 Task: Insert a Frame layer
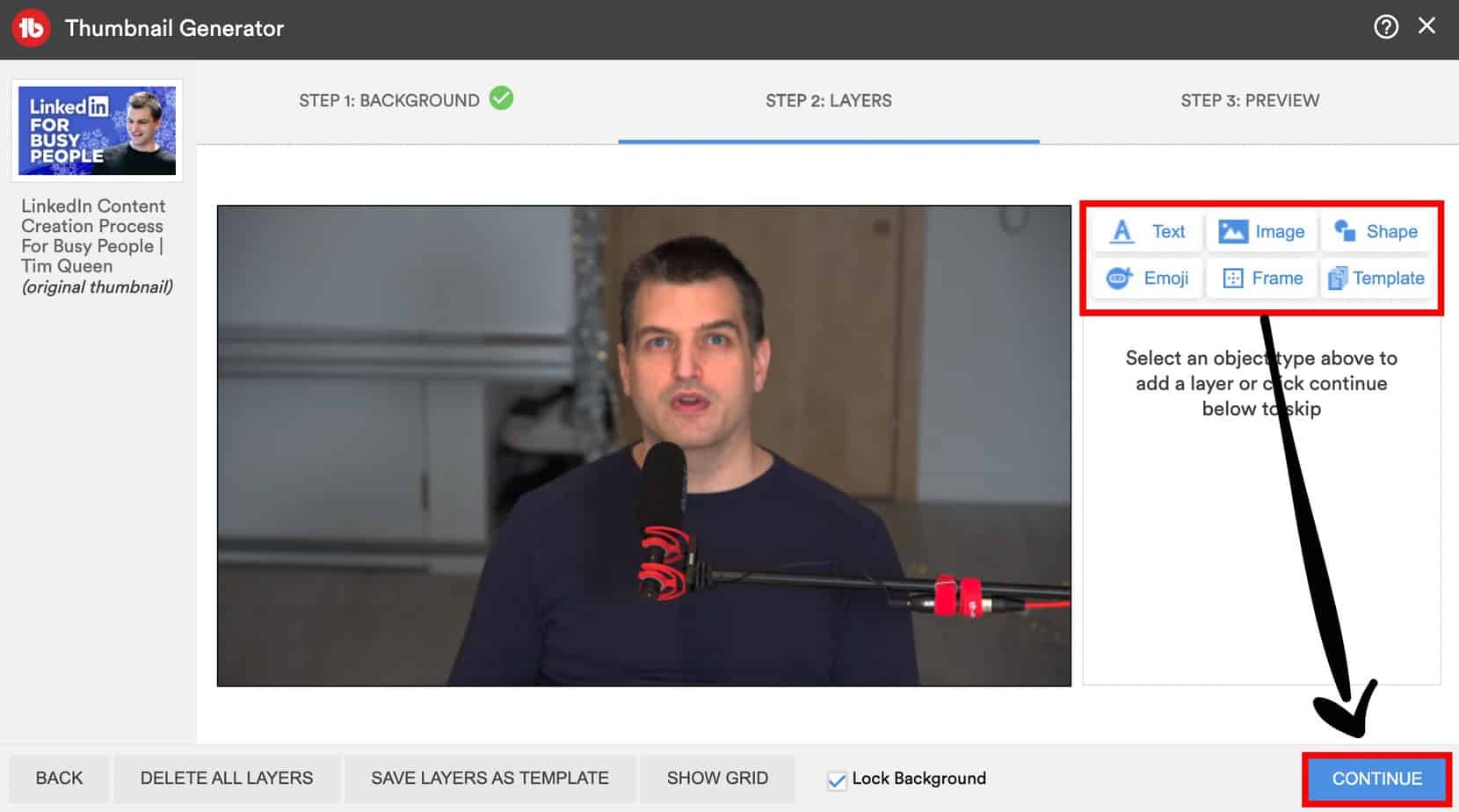(1261, 279)
